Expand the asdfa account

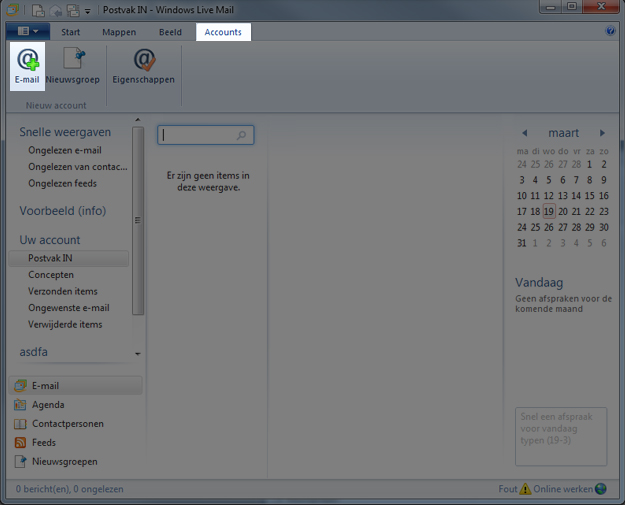click(34, 352)
